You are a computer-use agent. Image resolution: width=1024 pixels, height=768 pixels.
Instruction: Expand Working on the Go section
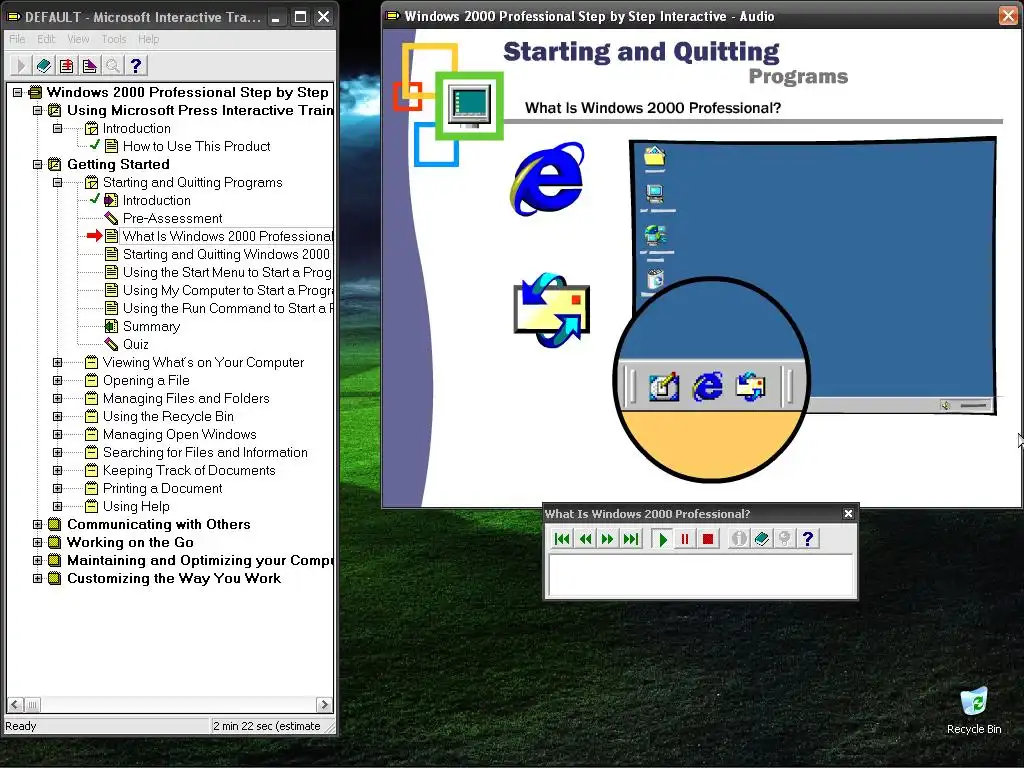click(x=37, y=542)
